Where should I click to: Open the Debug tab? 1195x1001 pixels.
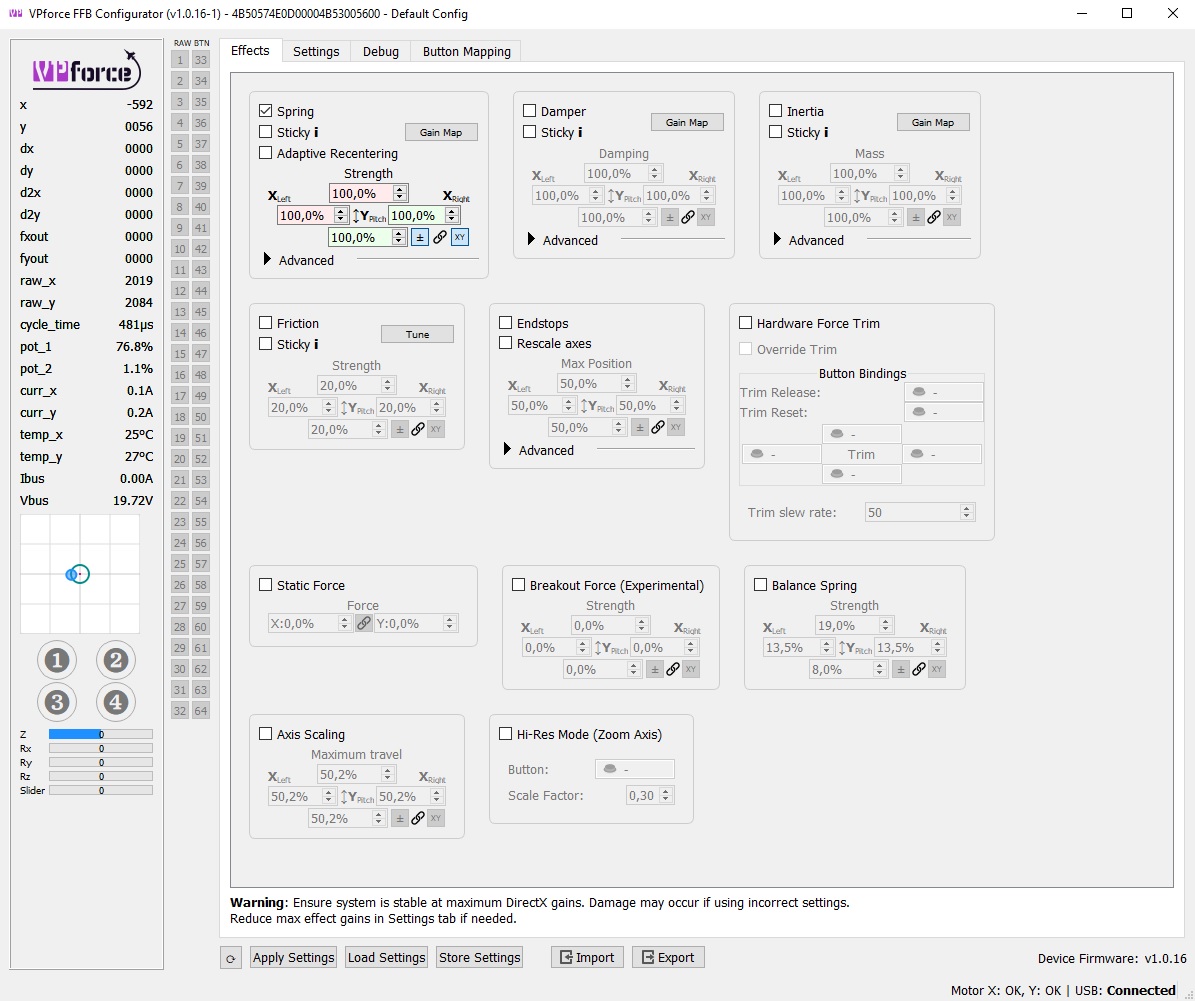pos(380,51)
